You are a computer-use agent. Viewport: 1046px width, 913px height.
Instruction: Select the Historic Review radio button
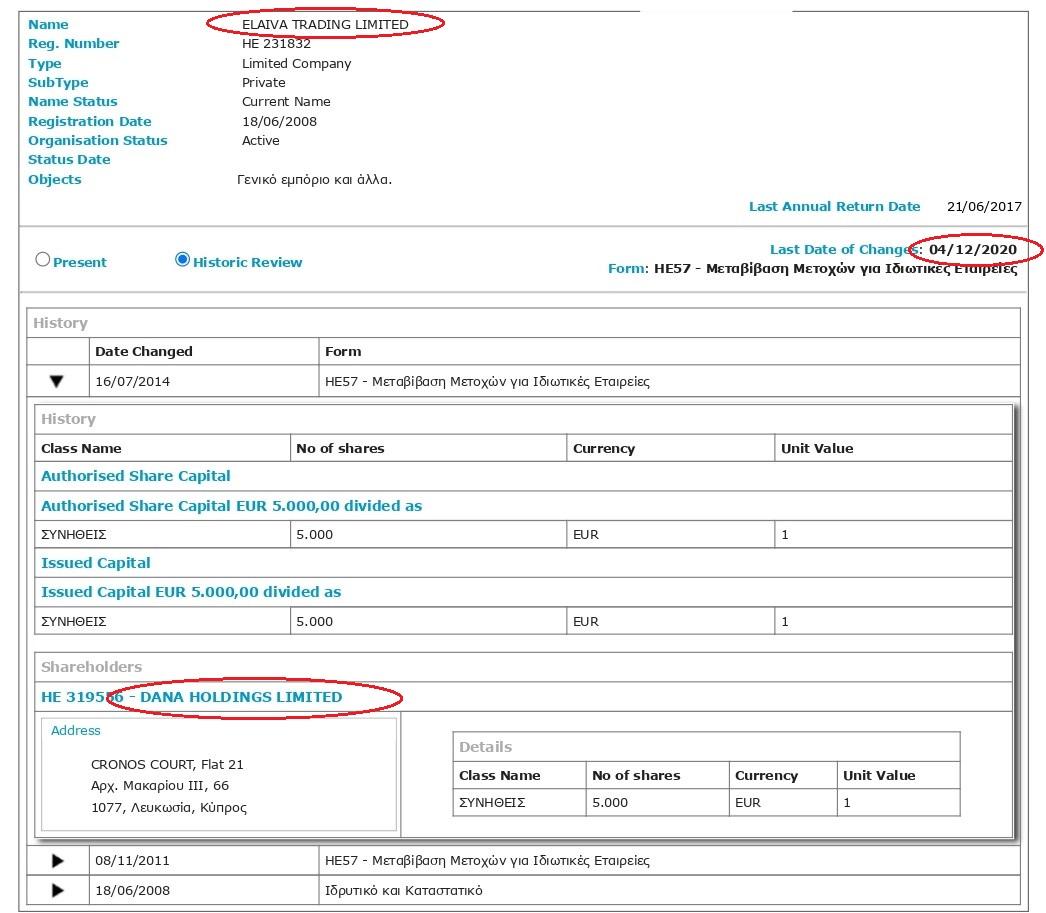pos(182,260)
